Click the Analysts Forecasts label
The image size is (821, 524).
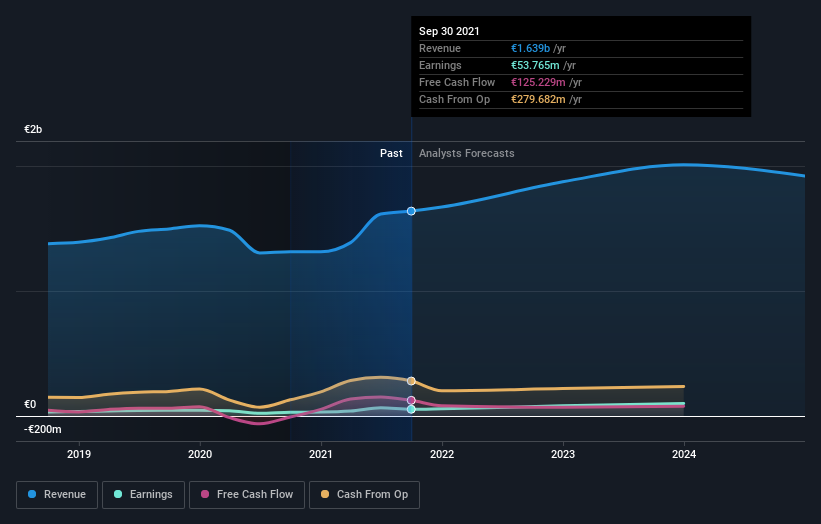click(467, 153)
